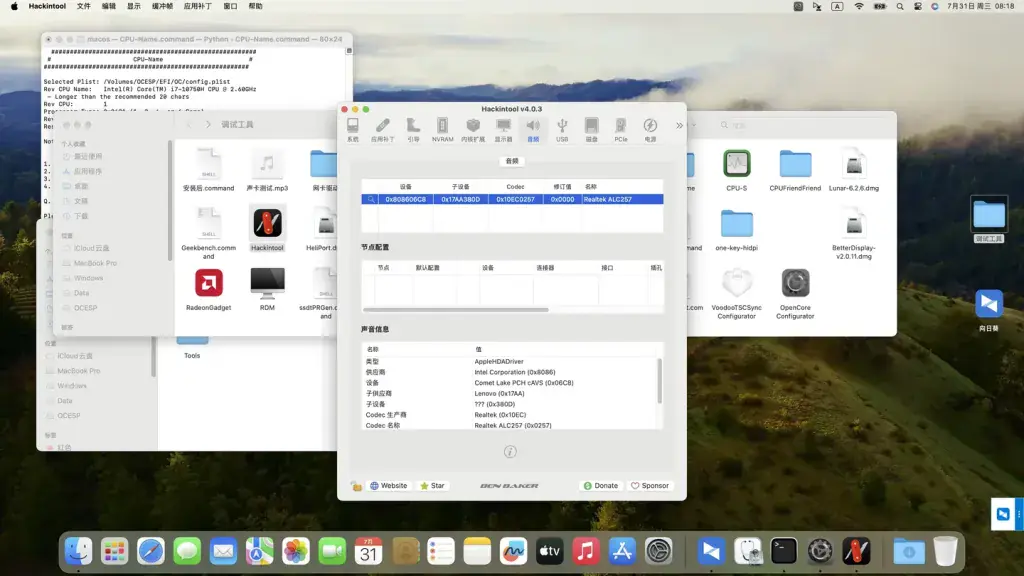The height and width of the screenshot is (576, 1024).
Task: Open the 内核扩展 kexts section
Action: pyautogui.click(x=473, y=129)
